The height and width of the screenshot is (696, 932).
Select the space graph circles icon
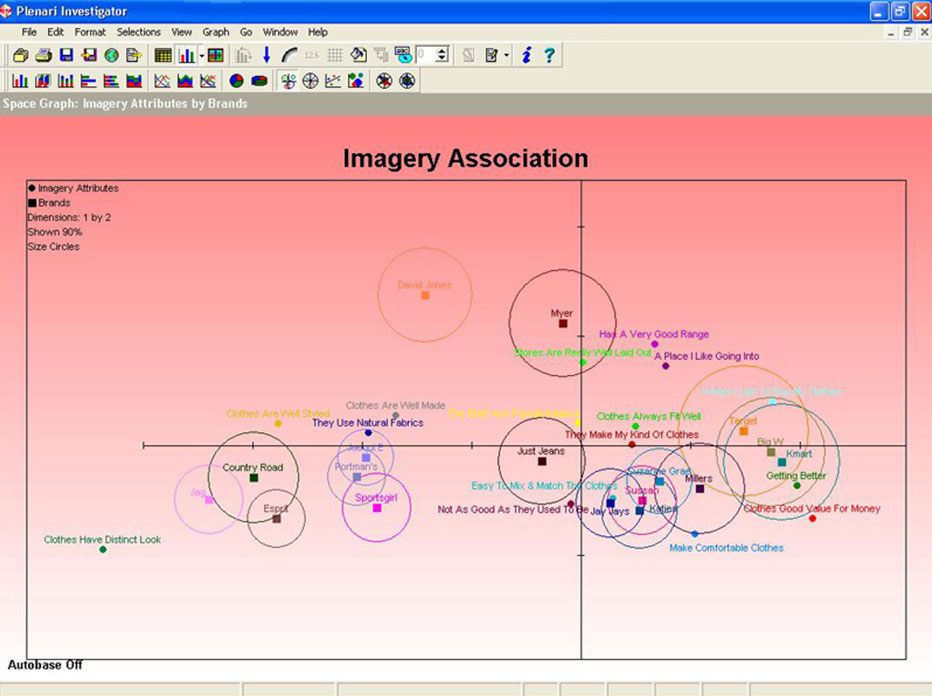288,81
